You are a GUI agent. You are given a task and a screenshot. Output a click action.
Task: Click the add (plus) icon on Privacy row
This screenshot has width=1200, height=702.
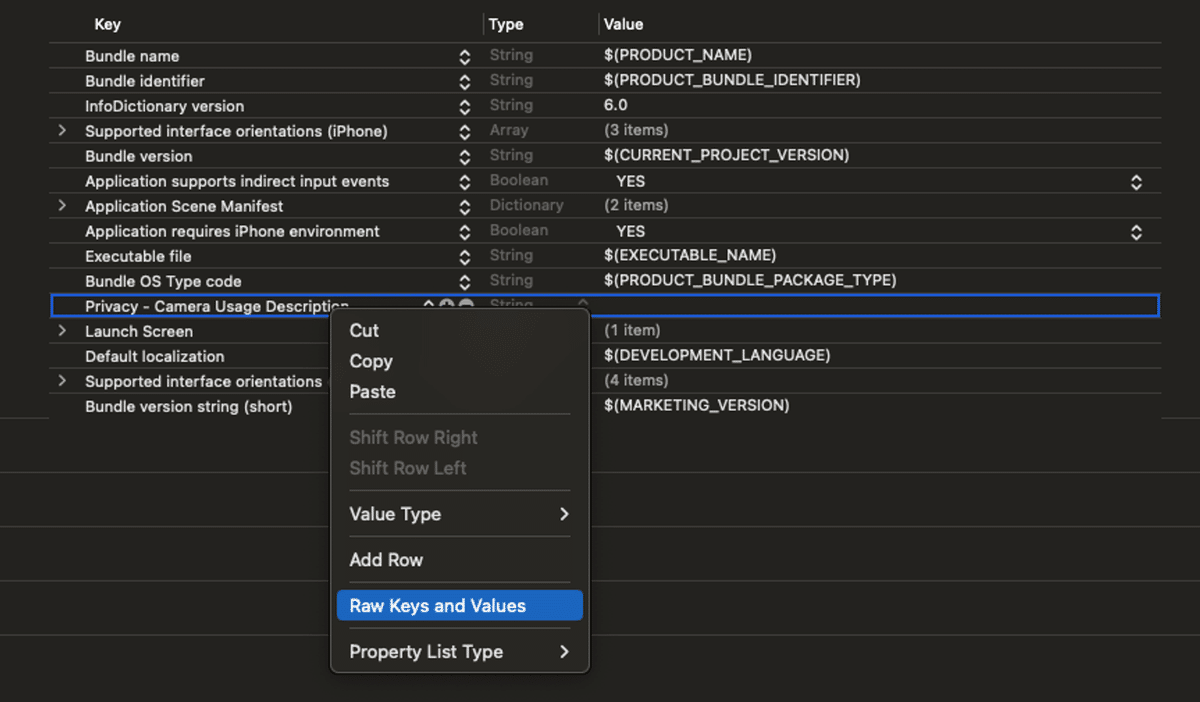447,304
